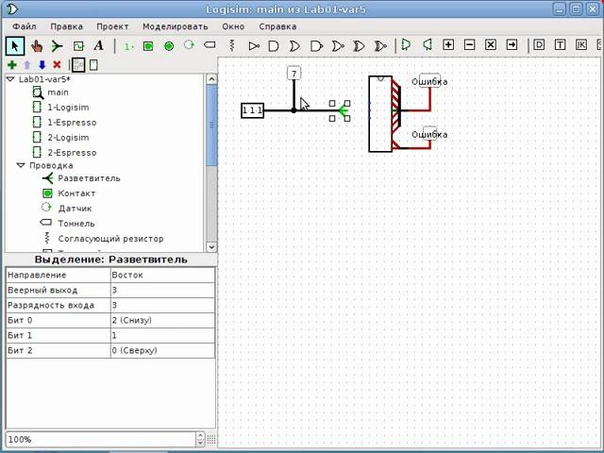Select the JK flip-flop tool
604x453 pixels.
click(581, 45)
